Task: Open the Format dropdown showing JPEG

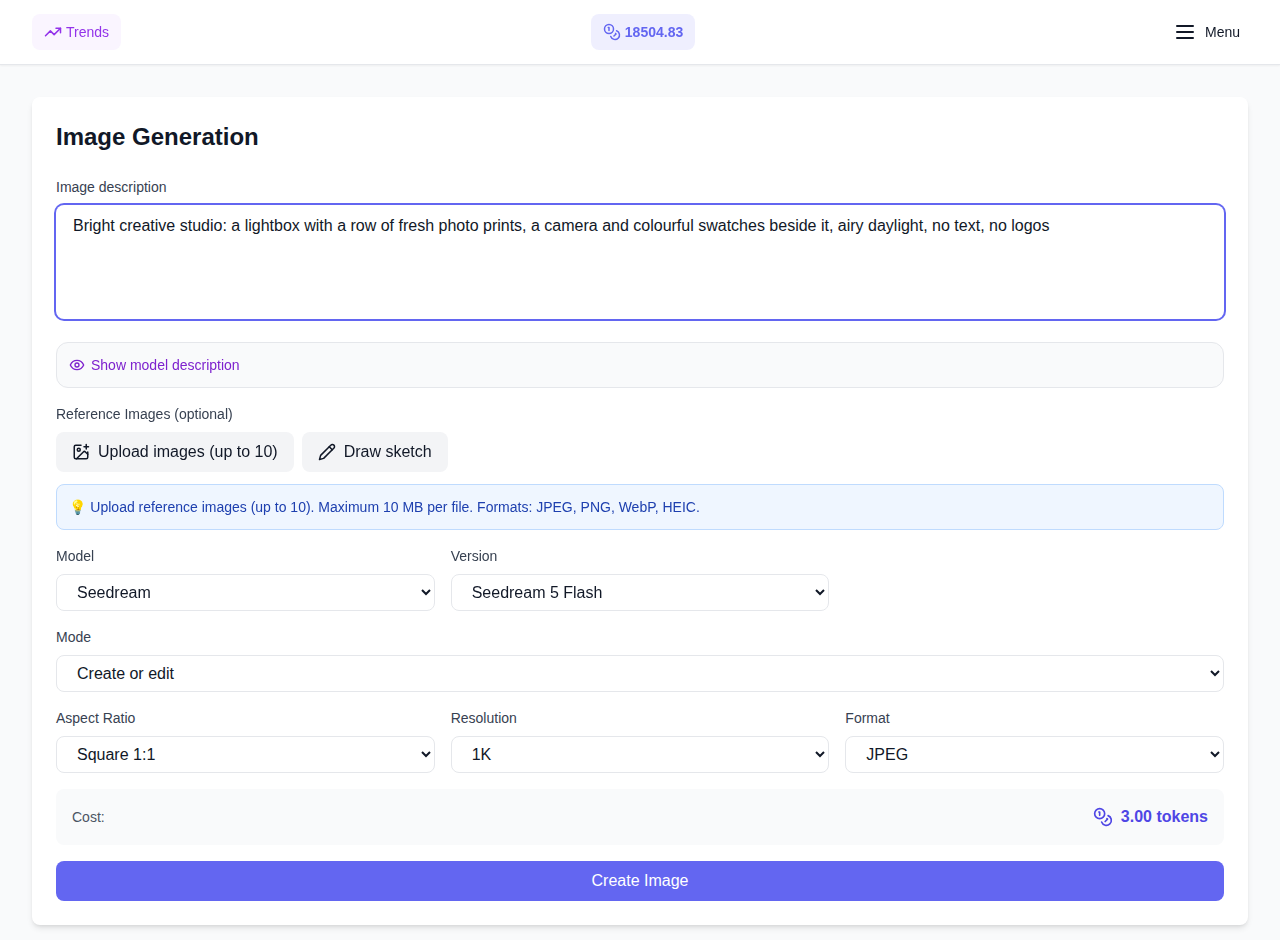Action: pos(1034,754)
